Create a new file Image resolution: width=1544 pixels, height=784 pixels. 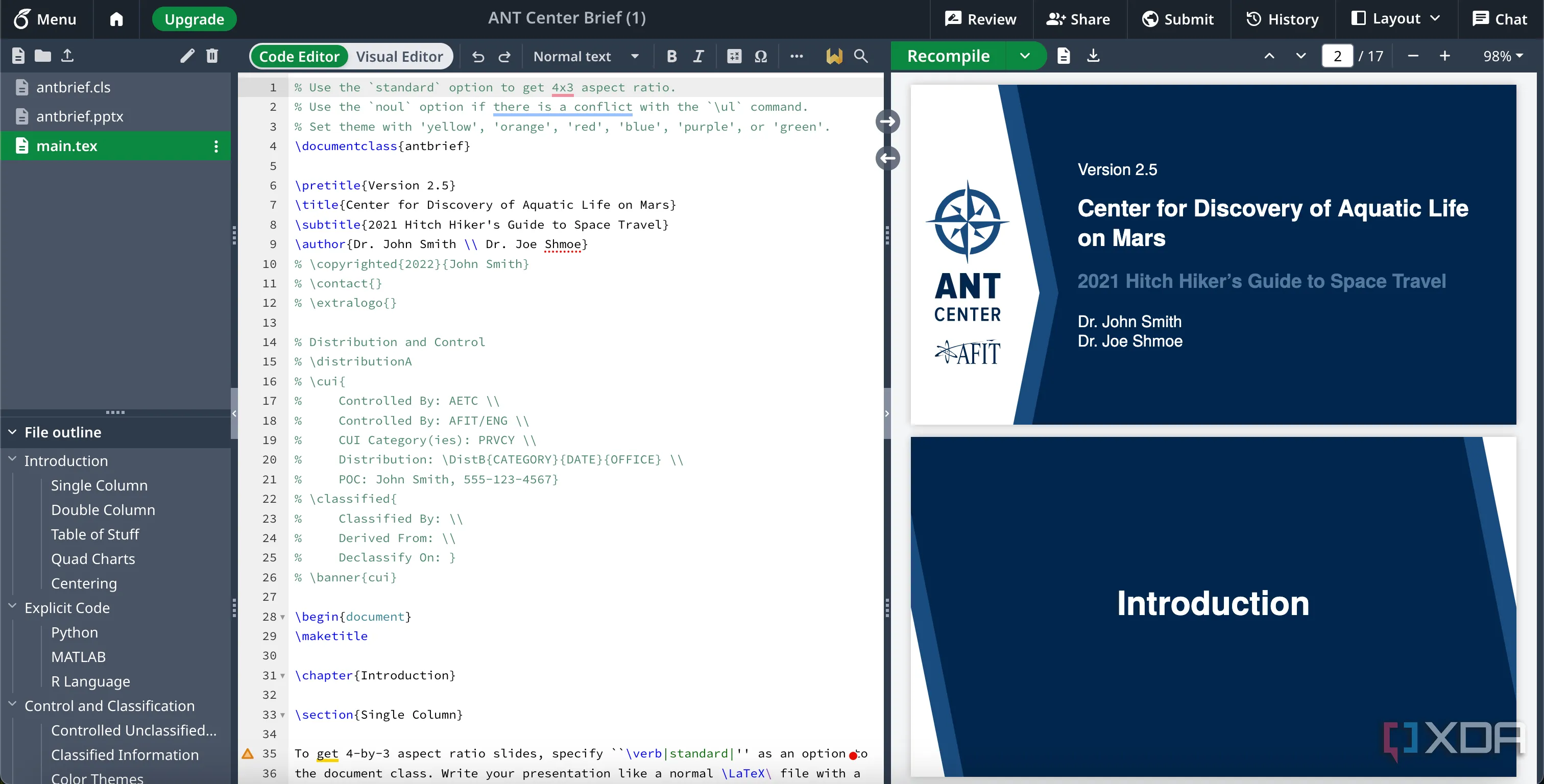point(18,56)
